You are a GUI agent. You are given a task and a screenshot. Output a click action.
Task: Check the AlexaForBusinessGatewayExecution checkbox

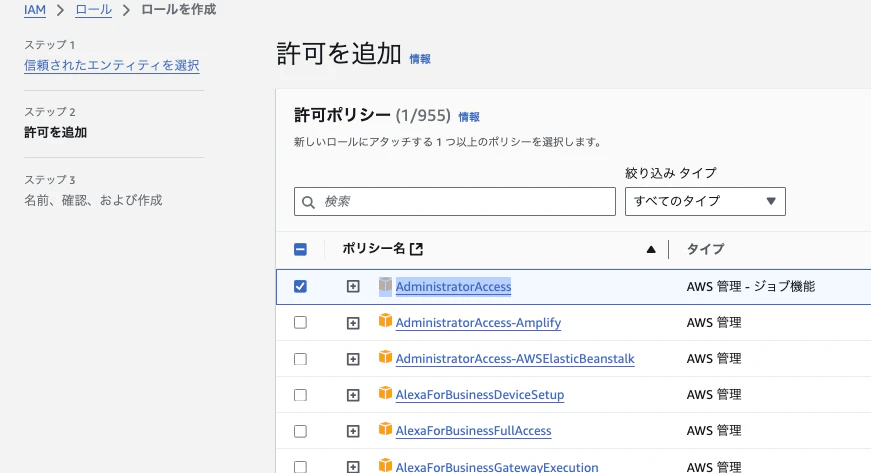point(300,467)
